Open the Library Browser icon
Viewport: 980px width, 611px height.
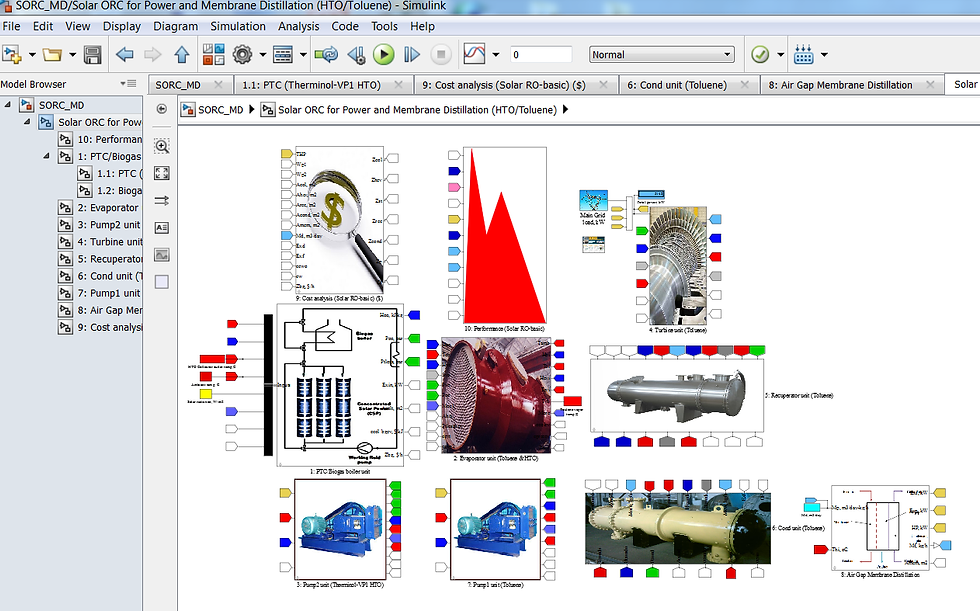pos(214,55)
